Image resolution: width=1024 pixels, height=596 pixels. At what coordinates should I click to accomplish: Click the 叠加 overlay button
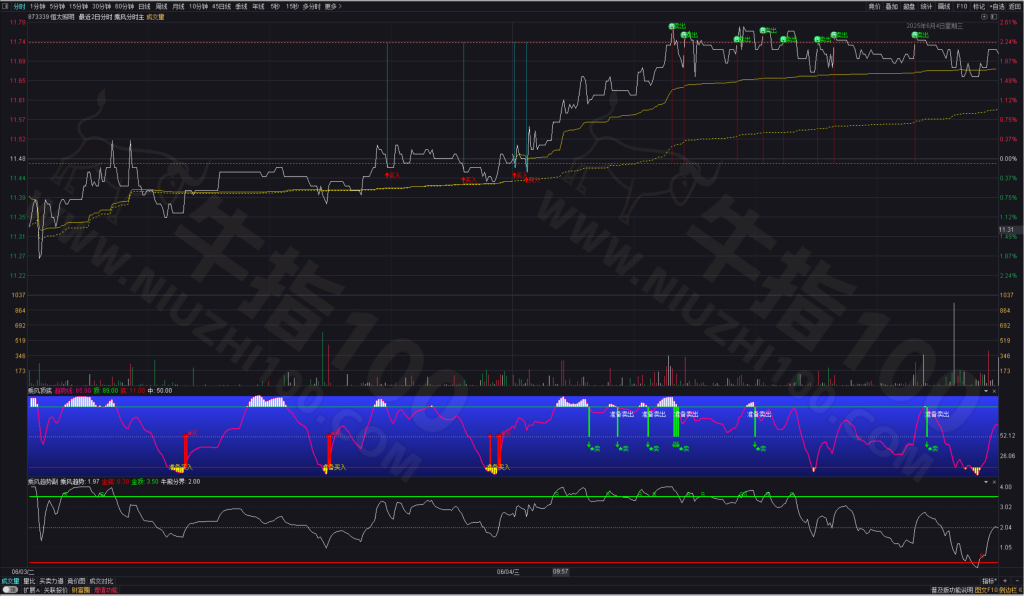[x=891, y=7]
